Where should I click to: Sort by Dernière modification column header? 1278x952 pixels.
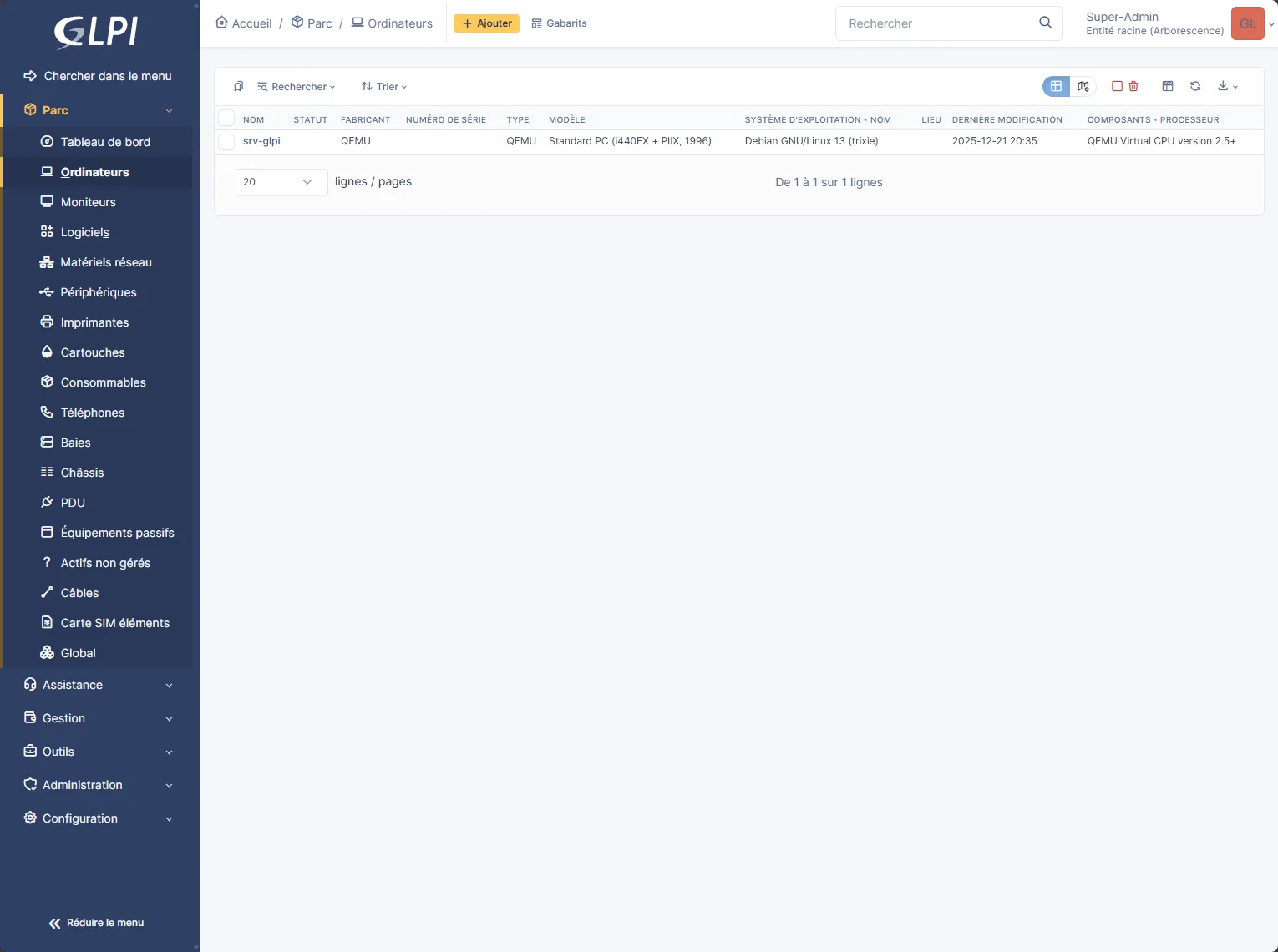point(1007,119)
